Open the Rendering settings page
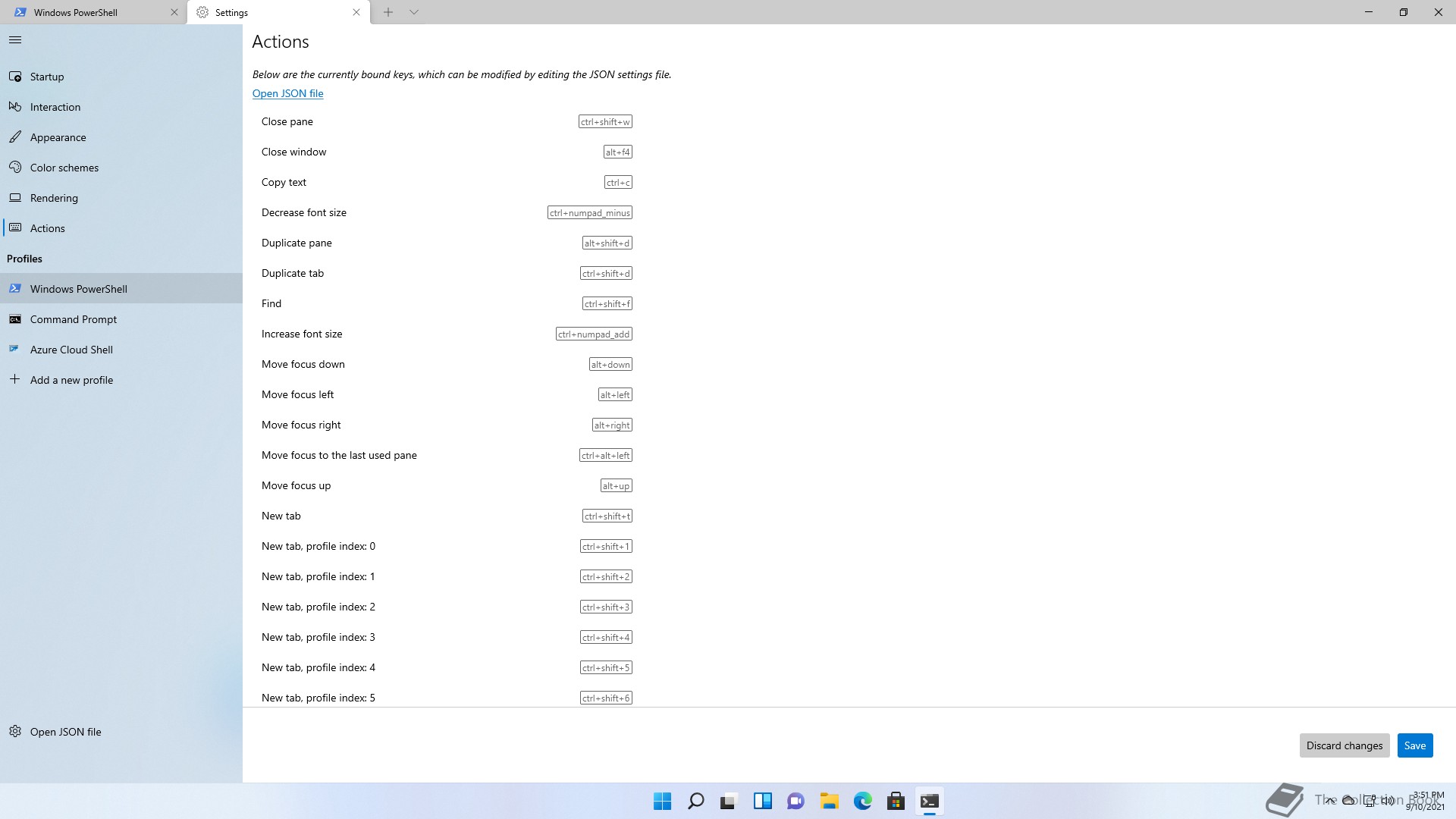This screenshot has height=819, width=1456. [x=54, y=198]
